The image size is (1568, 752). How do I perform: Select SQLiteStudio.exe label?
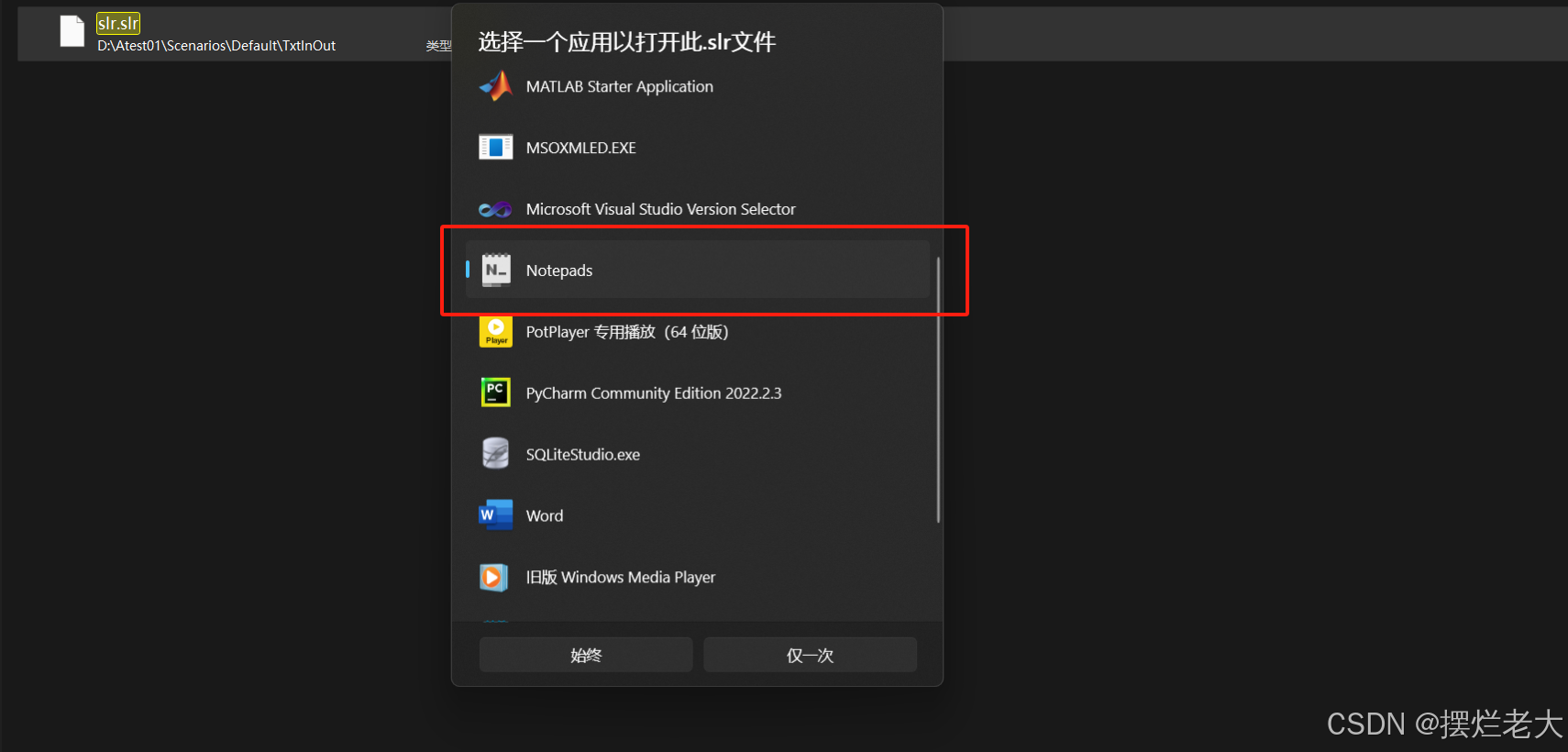pos(583,455)
